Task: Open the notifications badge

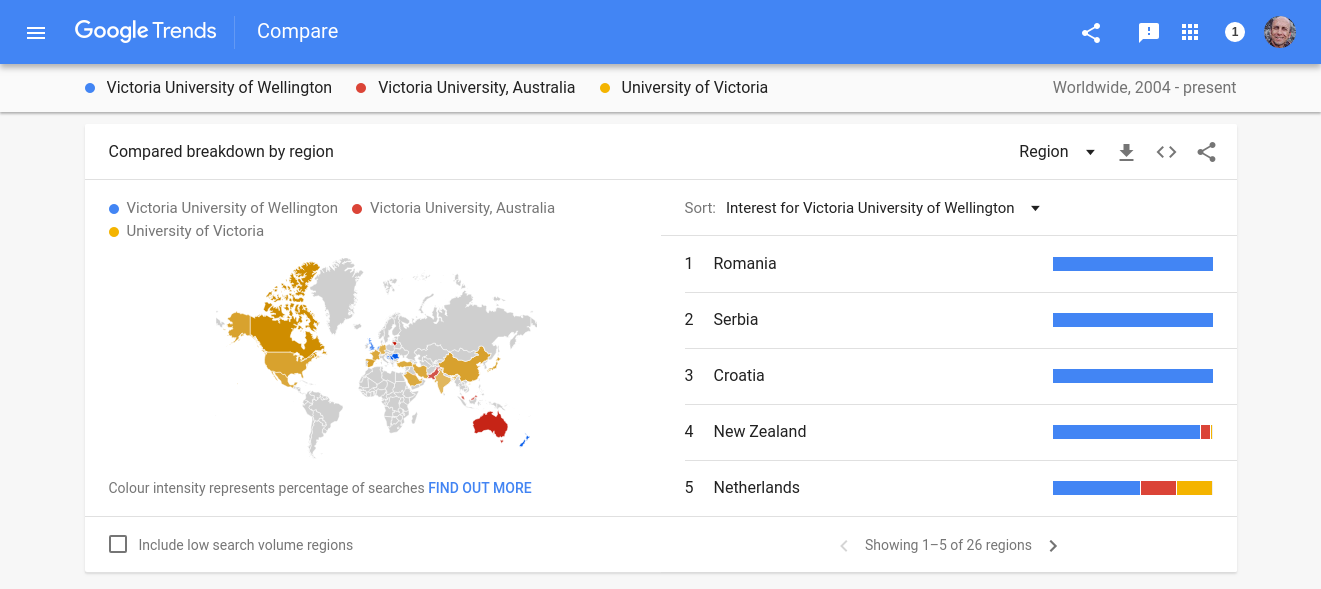Action: 1235,32
